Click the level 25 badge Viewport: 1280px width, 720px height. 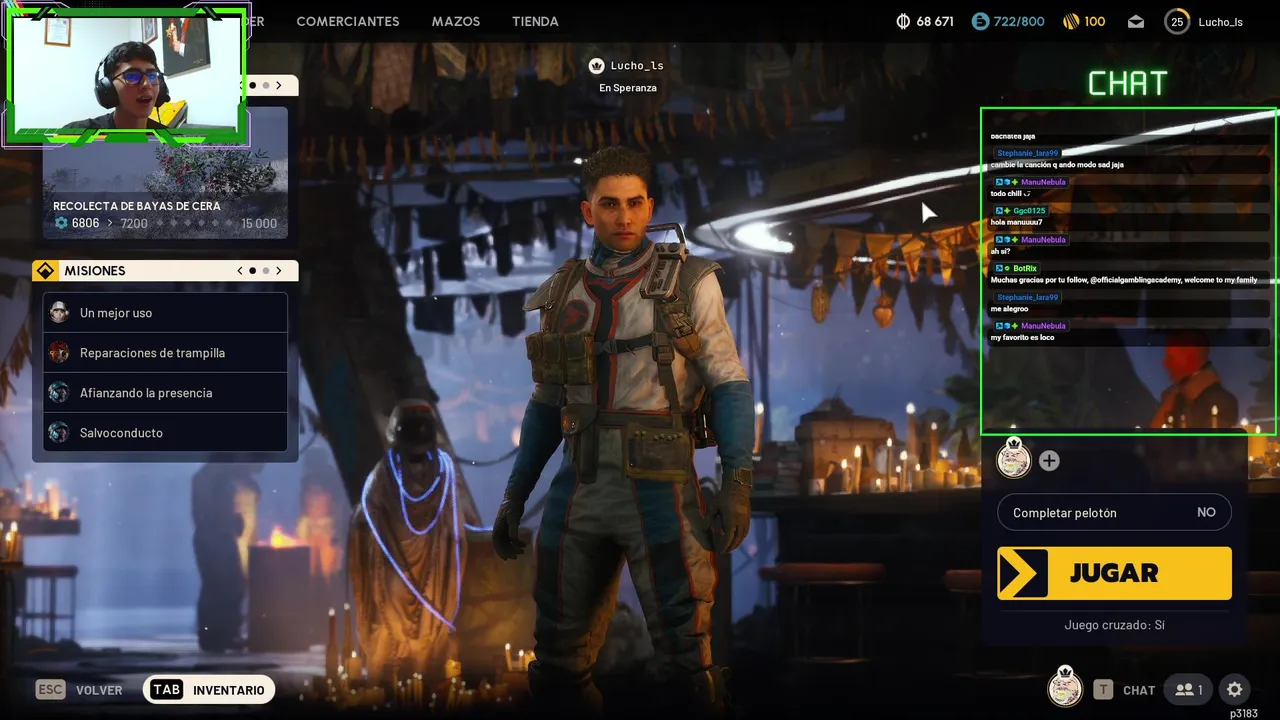(1177, 21)
